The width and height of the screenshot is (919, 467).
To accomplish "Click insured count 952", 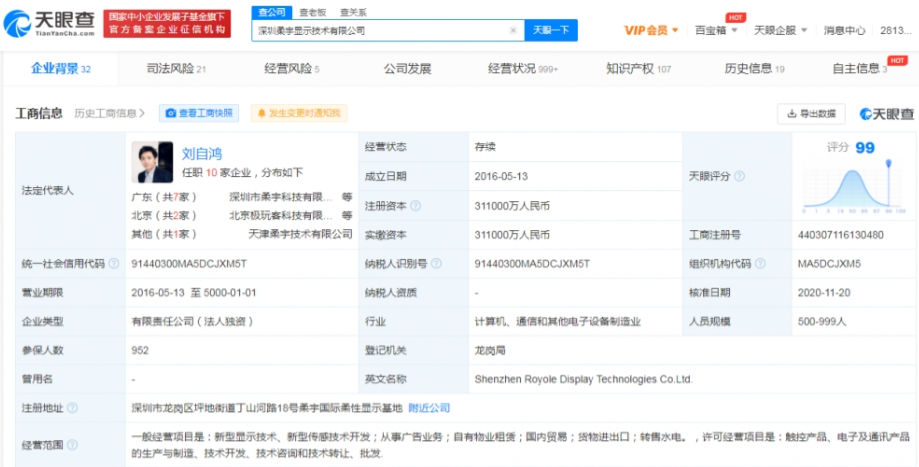I will [140, 350].
